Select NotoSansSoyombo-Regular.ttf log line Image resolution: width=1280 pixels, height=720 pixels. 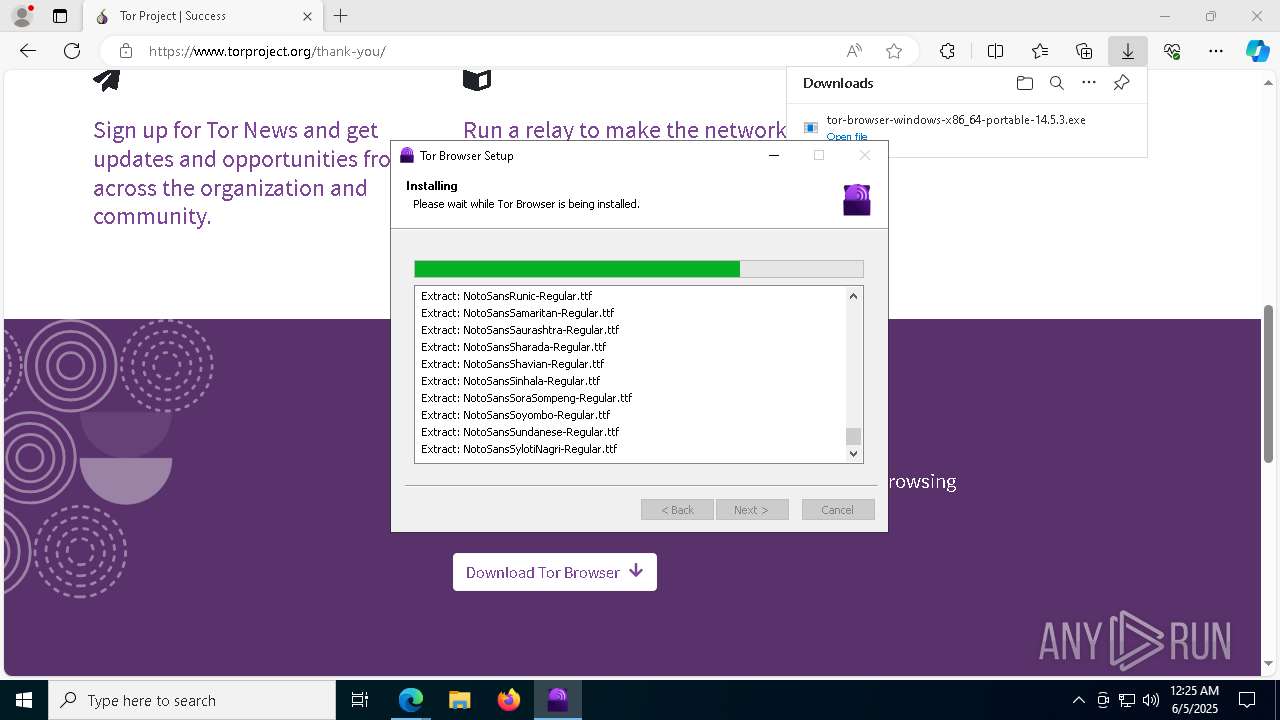[515, 415]
